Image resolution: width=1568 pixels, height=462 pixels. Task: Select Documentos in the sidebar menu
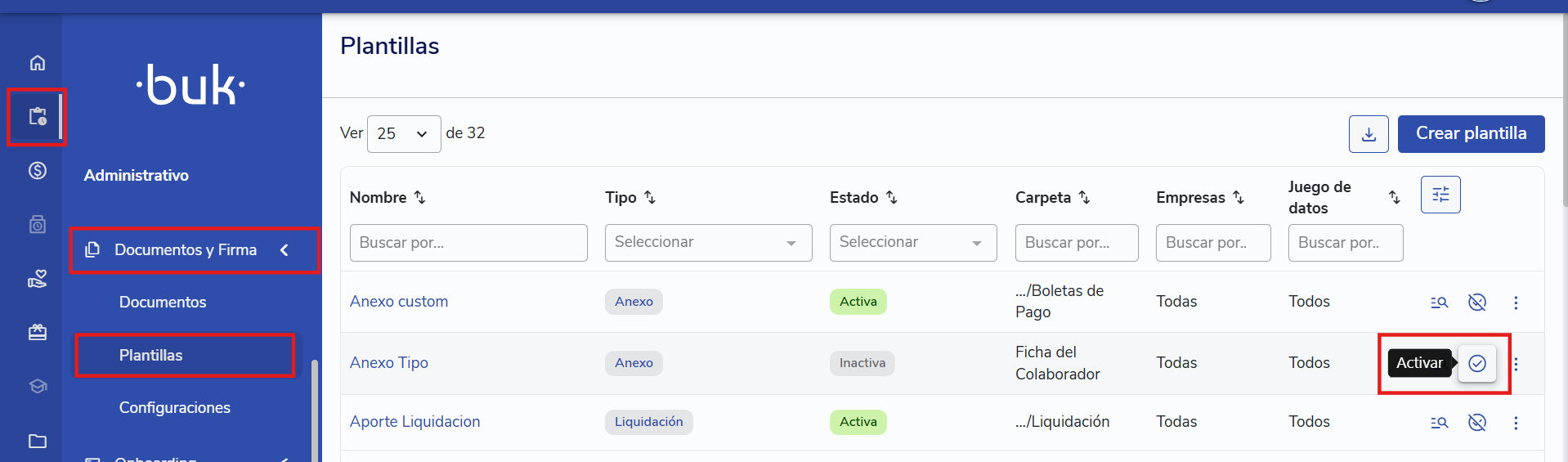pyautogui.click(x=163, y=303)
